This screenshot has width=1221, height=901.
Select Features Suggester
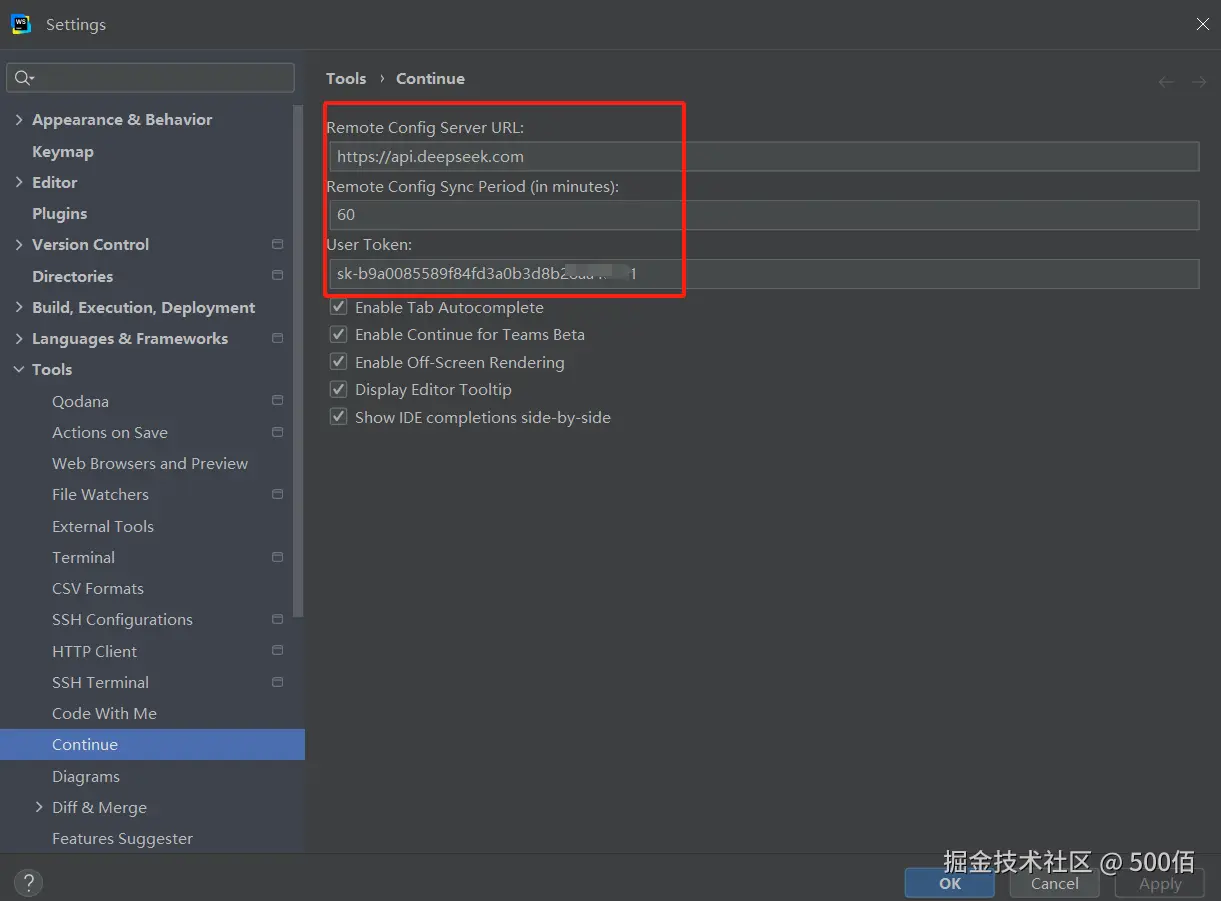tap(122, 838)
